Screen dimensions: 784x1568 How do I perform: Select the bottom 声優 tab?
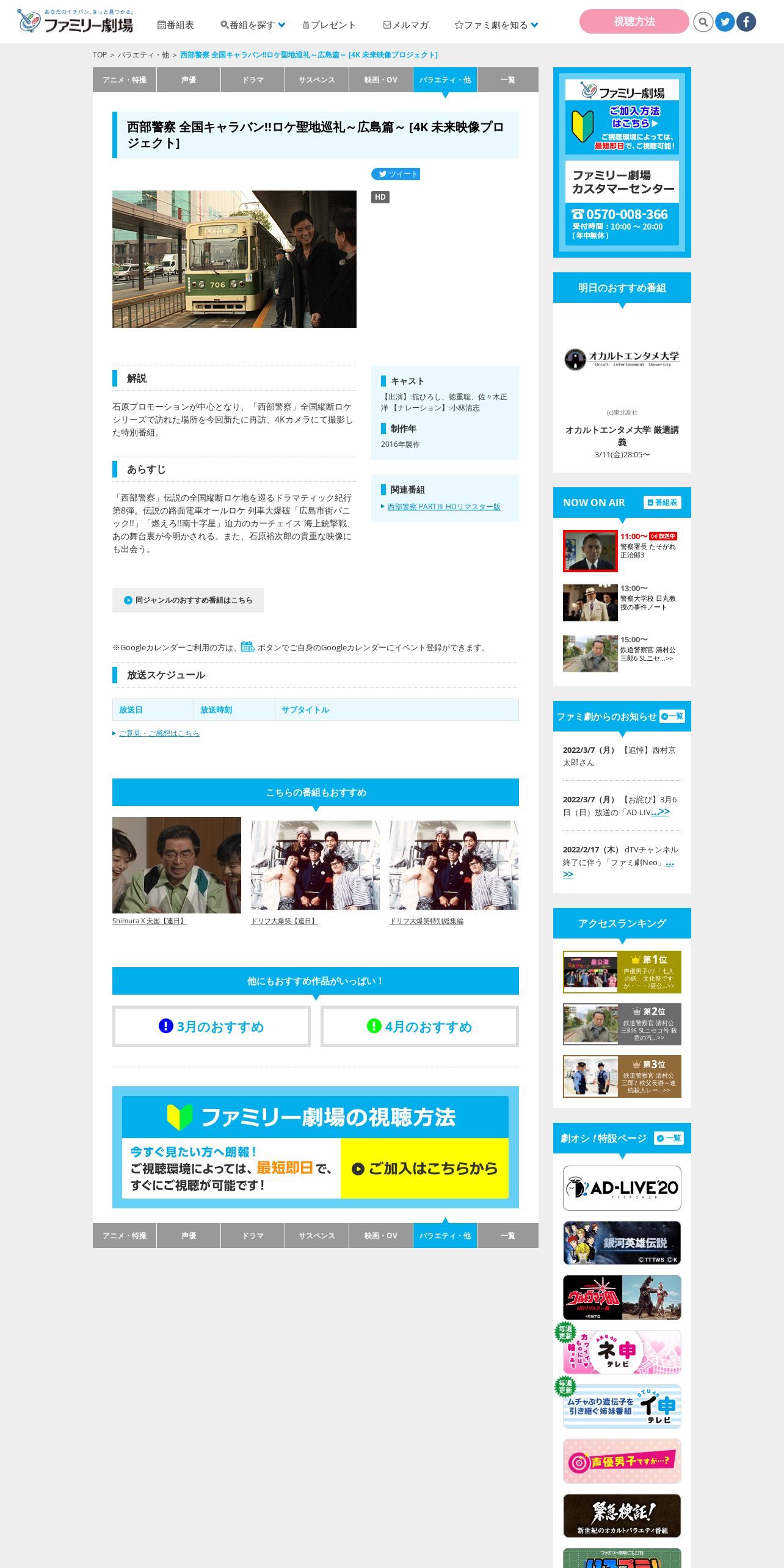[189, 1236]
